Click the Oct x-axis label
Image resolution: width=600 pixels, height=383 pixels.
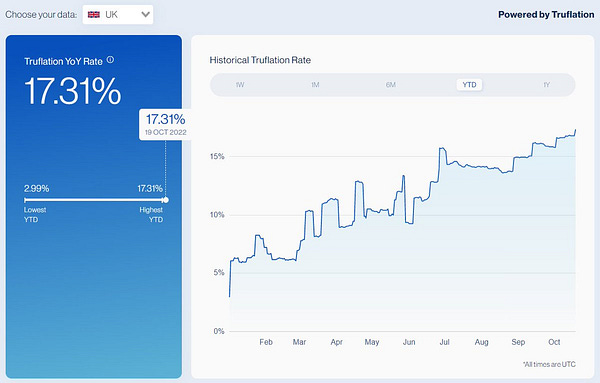click(x=554, y=342)
